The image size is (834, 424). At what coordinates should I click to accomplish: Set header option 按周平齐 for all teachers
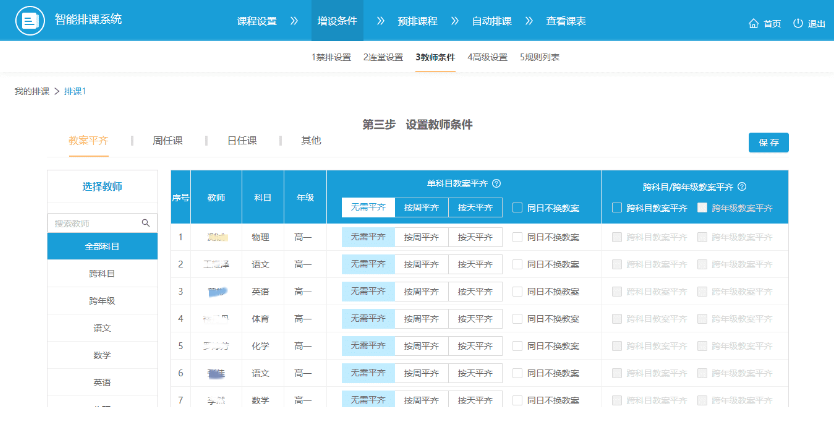(422, 207)
